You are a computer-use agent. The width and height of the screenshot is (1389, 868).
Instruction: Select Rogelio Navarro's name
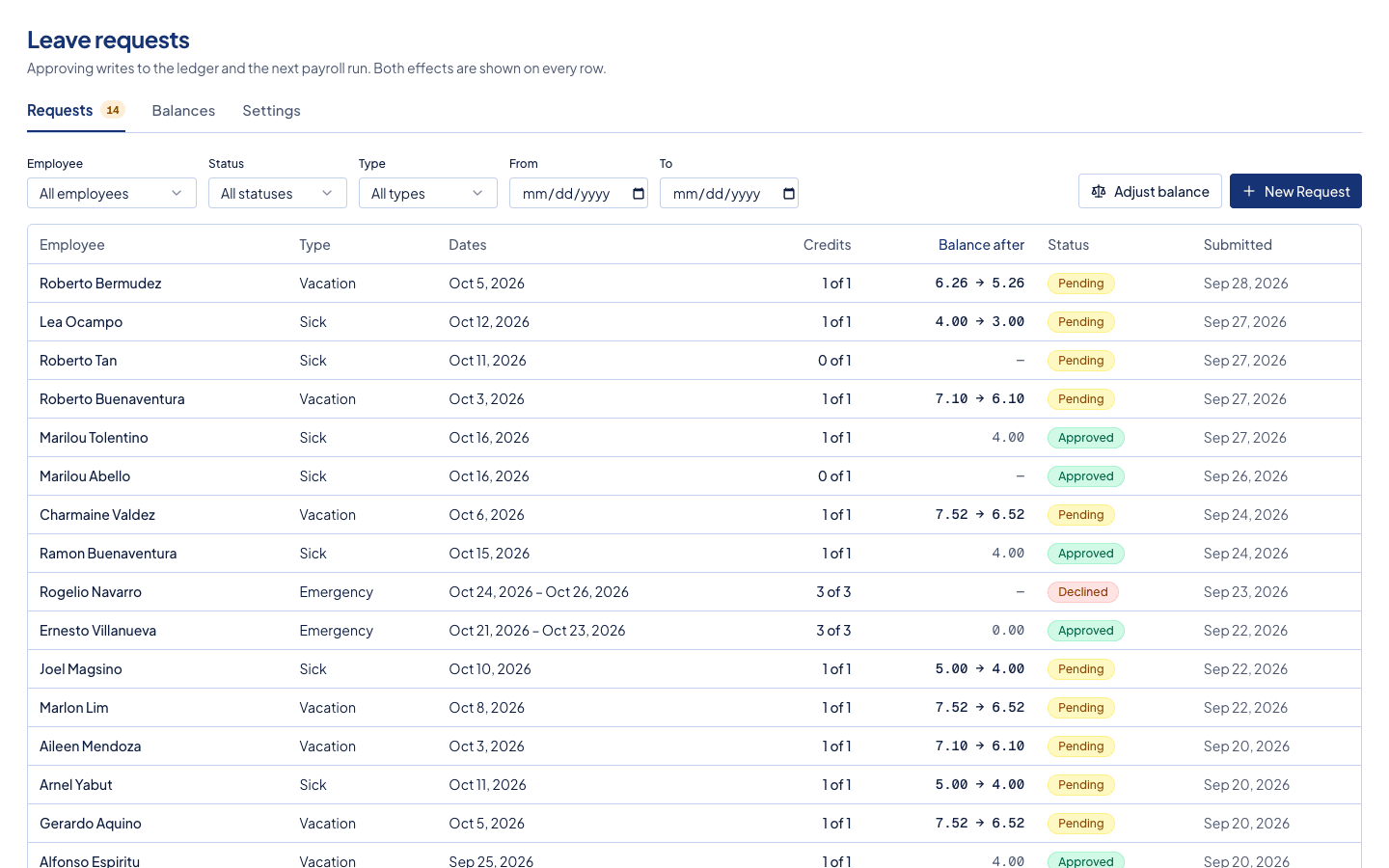point(91,592)
